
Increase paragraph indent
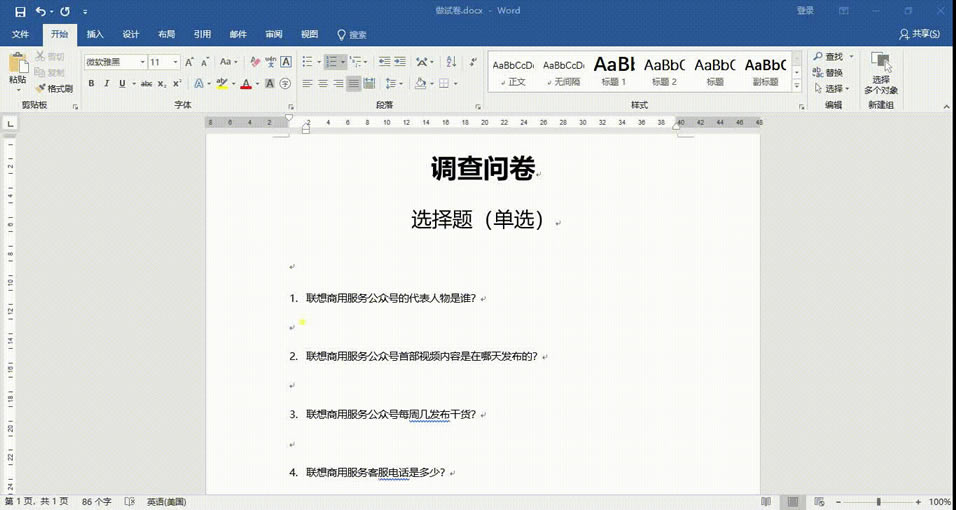pos(400,62)
